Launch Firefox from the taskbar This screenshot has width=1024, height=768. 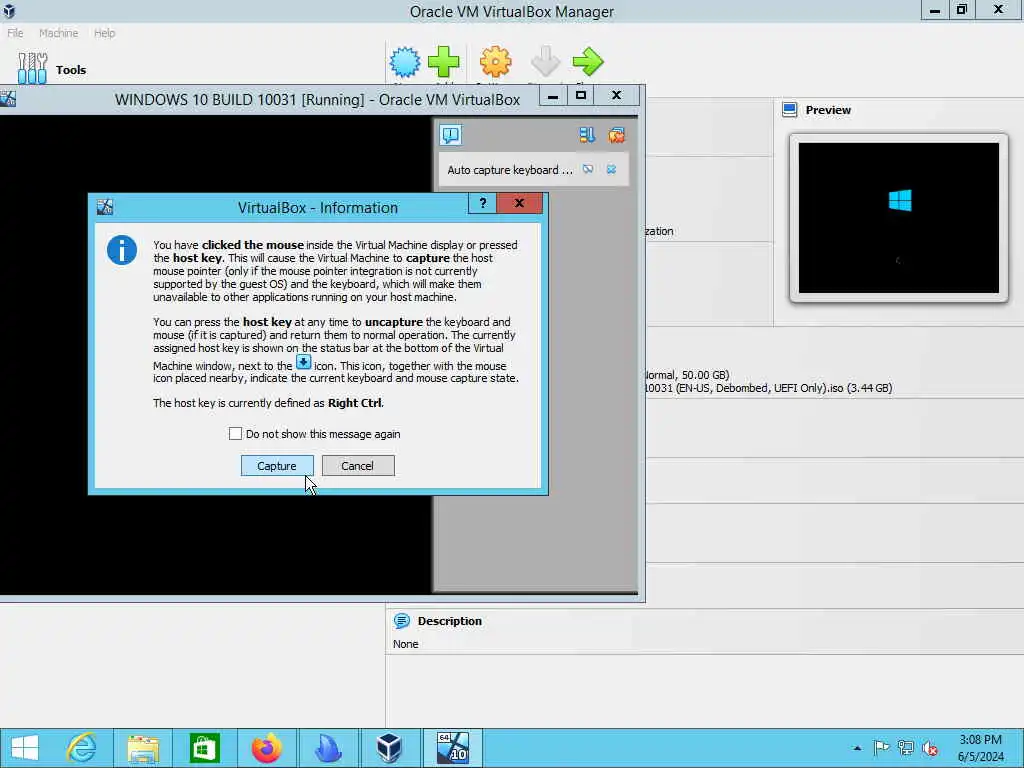point(266,748)
